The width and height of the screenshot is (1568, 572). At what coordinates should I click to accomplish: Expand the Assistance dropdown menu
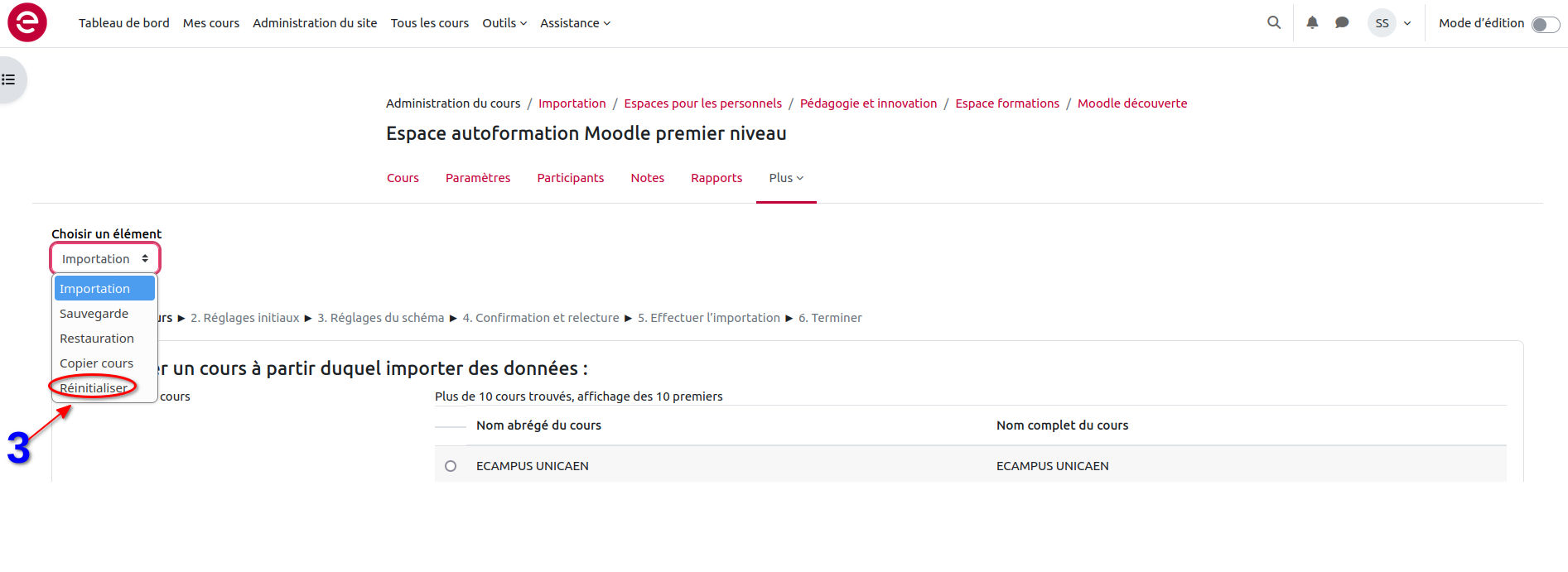tap(575, 23)
